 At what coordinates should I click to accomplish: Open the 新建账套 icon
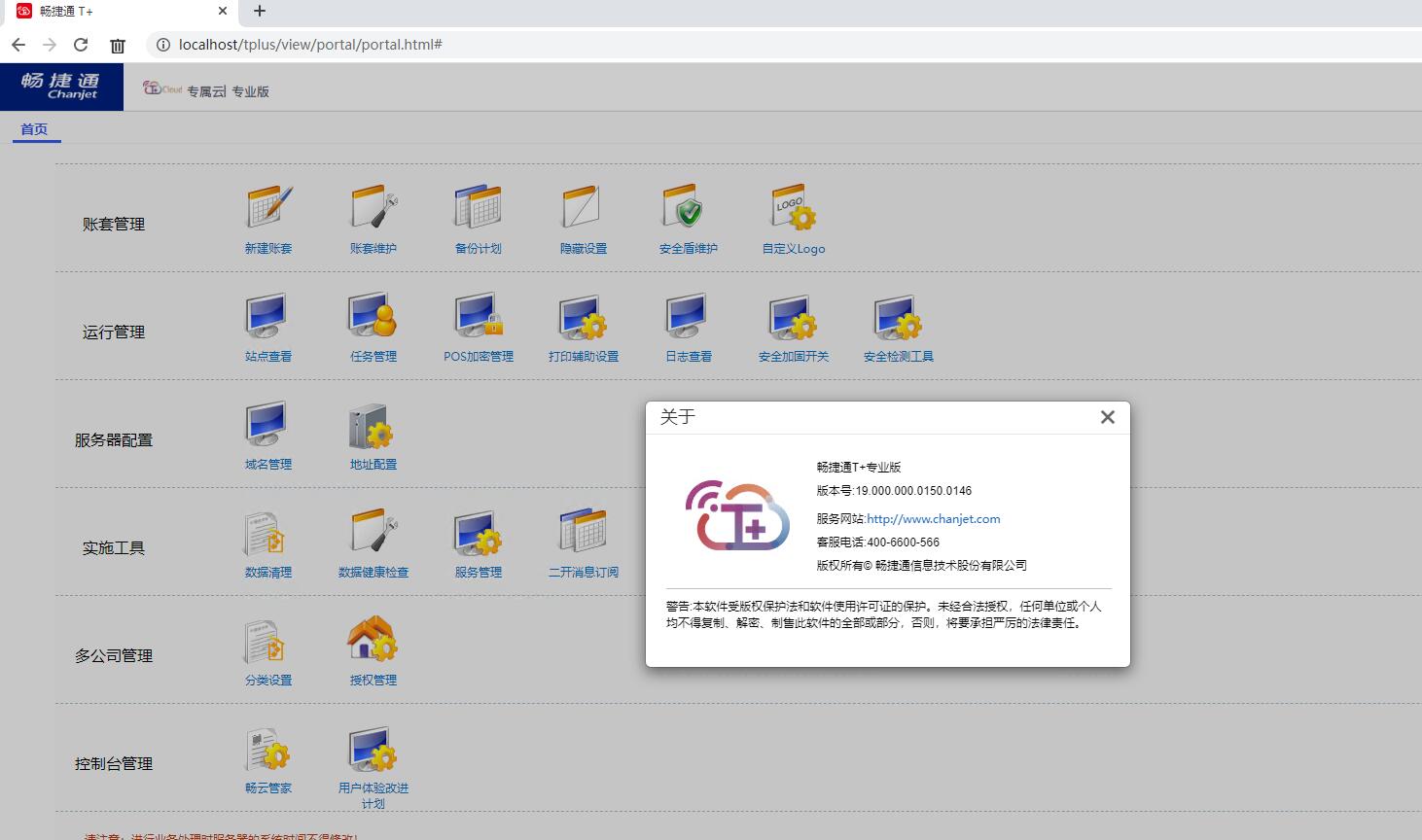268,207
